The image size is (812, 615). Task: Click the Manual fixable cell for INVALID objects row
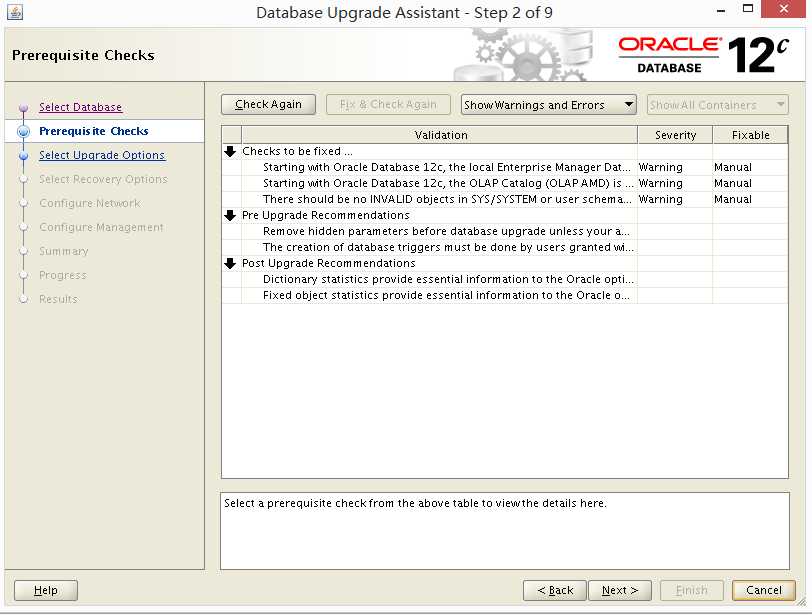pos(750,199)
